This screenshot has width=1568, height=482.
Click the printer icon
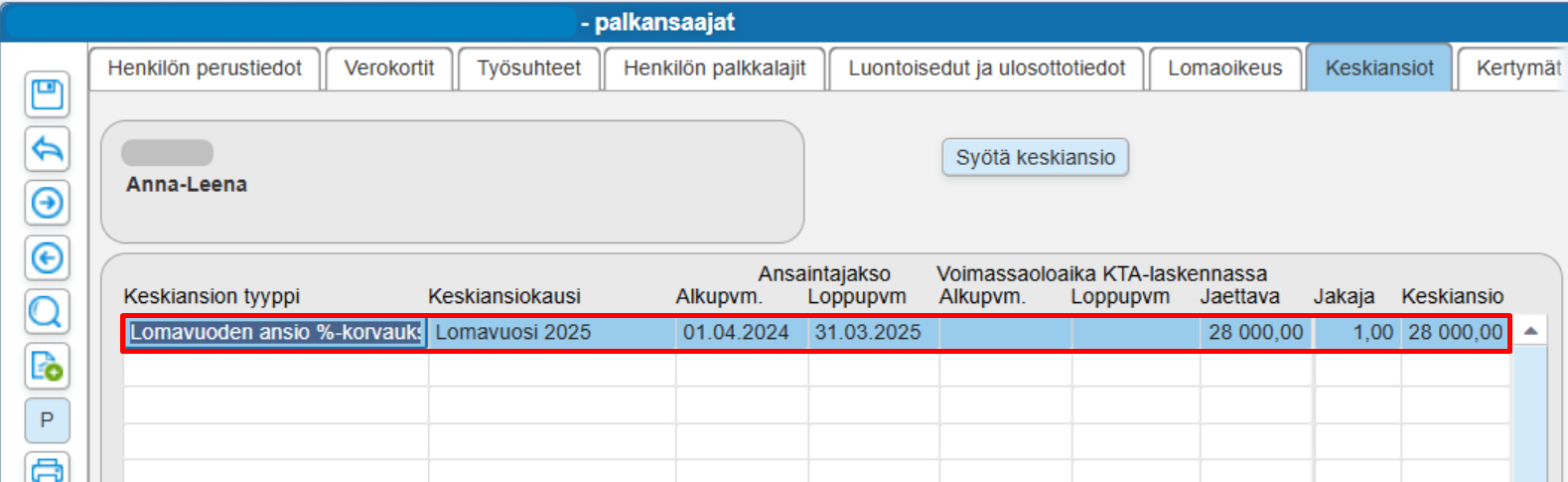pos(47,468)
